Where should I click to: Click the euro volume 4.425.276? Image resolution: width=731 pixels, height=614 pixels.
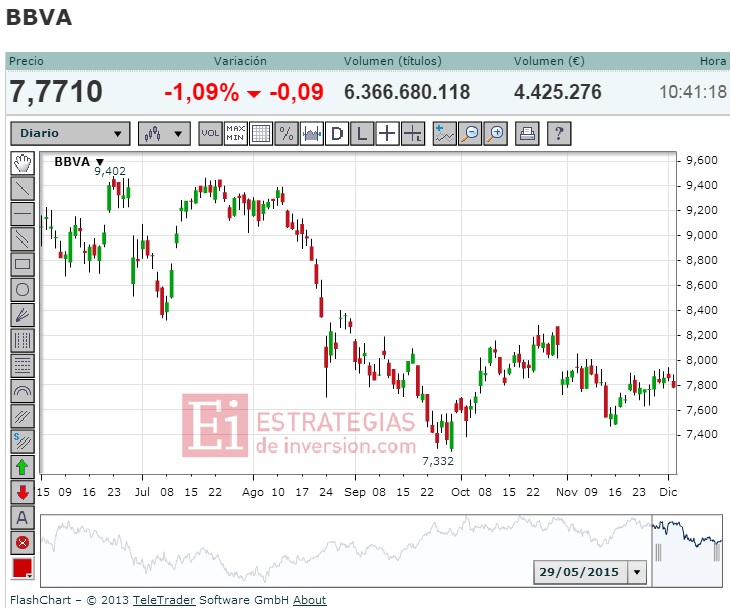(x=558, y=92)
